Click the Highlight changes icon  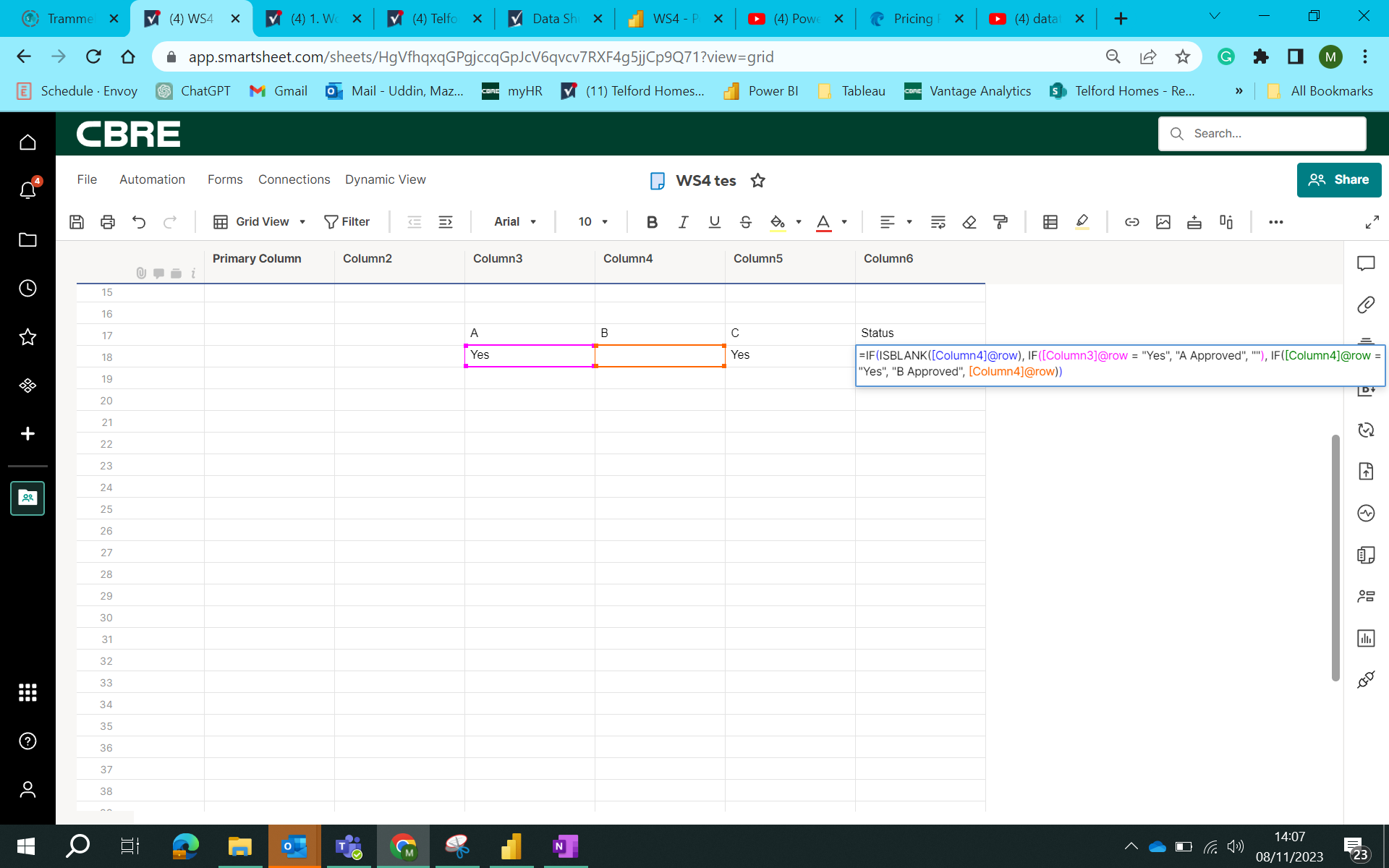1082,222
